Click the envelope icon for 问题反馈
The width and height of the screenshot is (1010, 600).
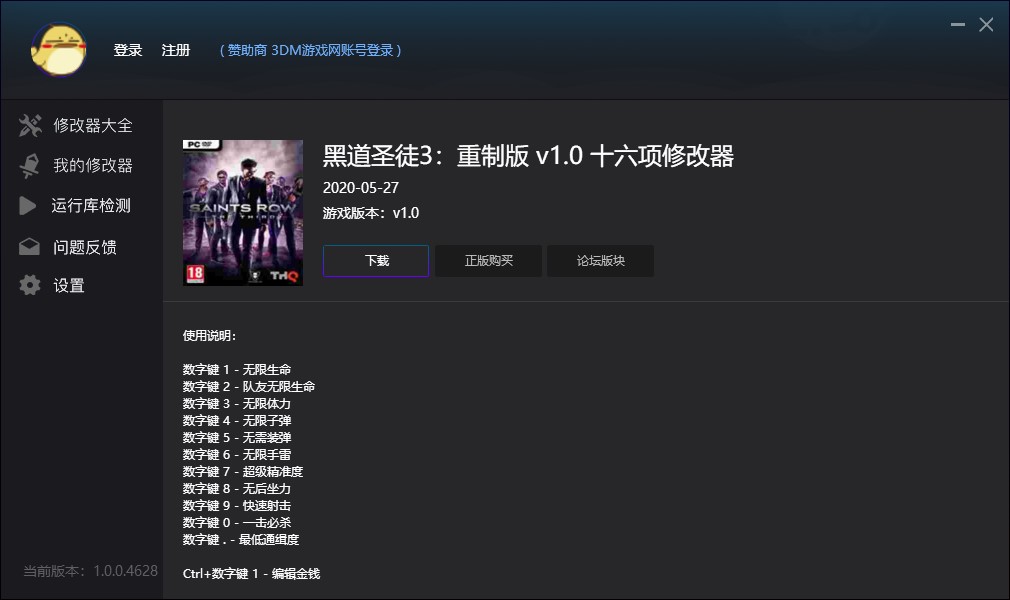pyautogui.click(x=29, y=247)
